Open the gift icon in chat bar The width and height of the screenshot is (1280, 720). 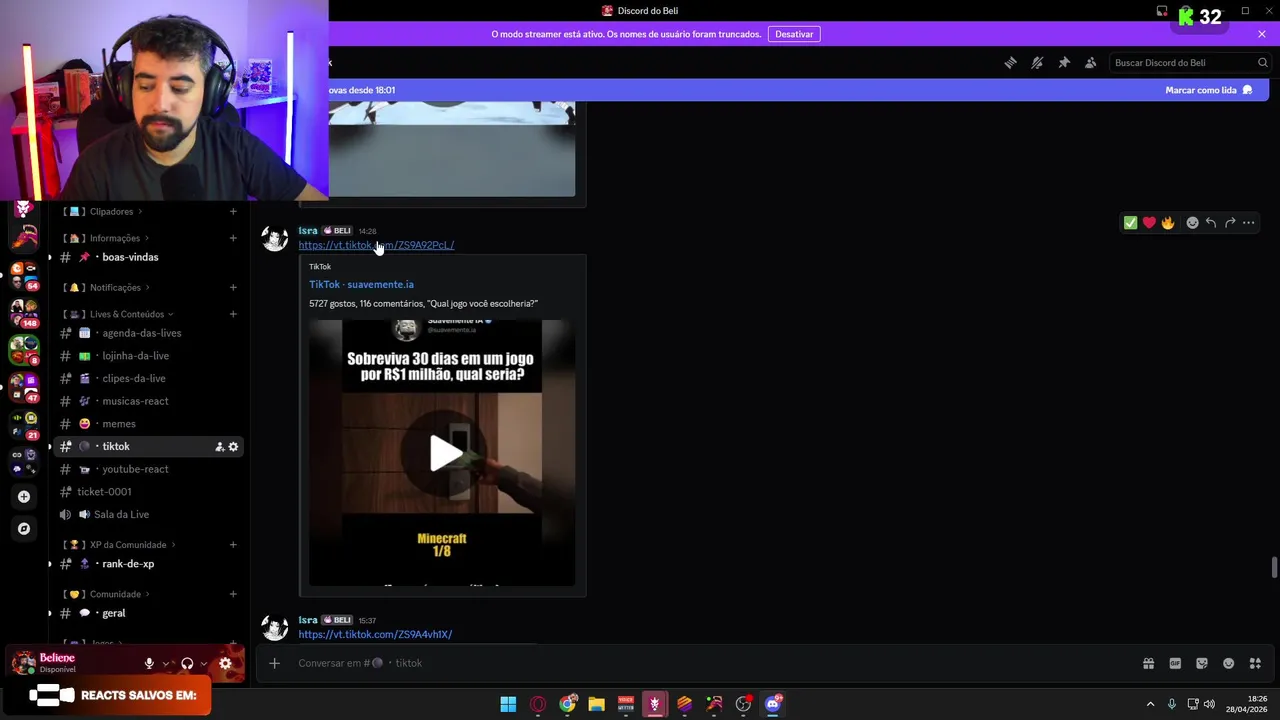click(1148, 663)
